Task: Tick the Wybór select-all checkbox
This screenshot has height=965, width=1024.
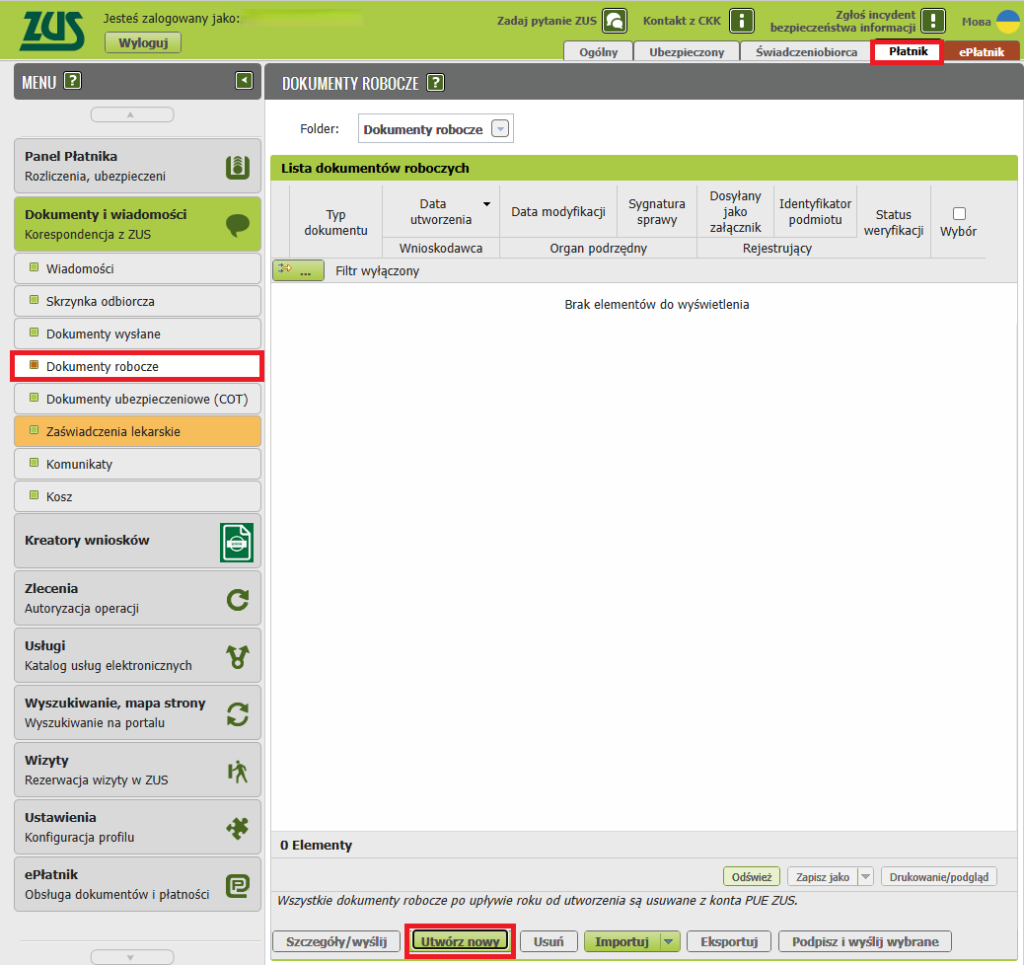Action: (959, 213)
